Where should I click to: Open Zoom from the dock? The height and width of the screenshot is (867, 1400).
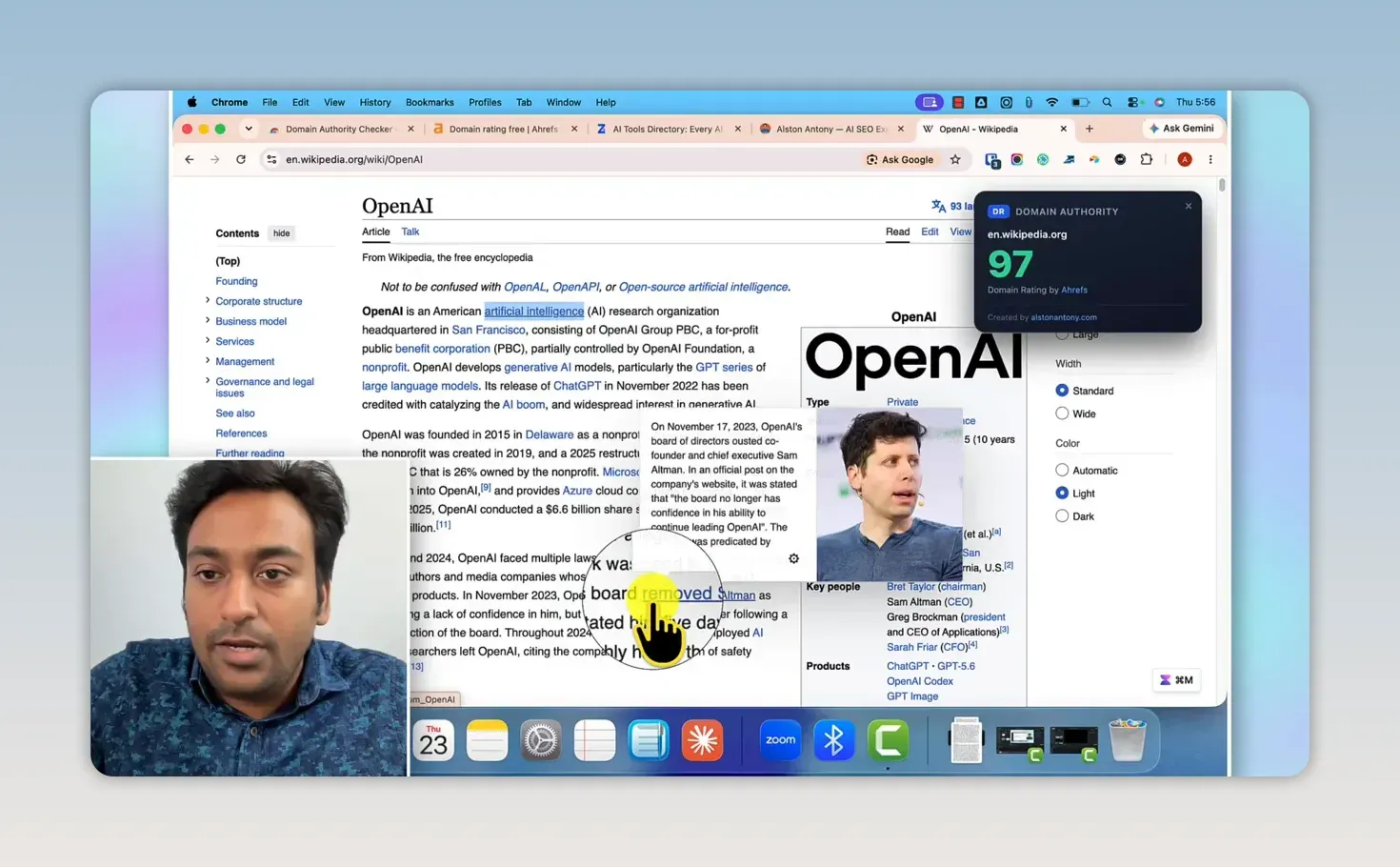pyautogui.click(x=780, y=740)
